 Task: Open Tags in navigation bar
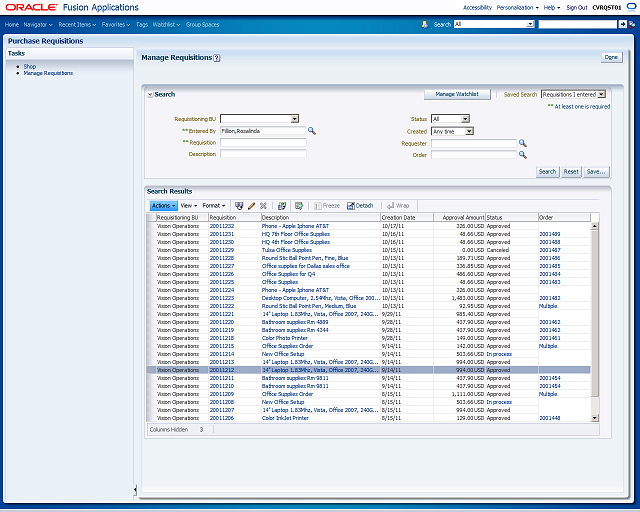142,24
